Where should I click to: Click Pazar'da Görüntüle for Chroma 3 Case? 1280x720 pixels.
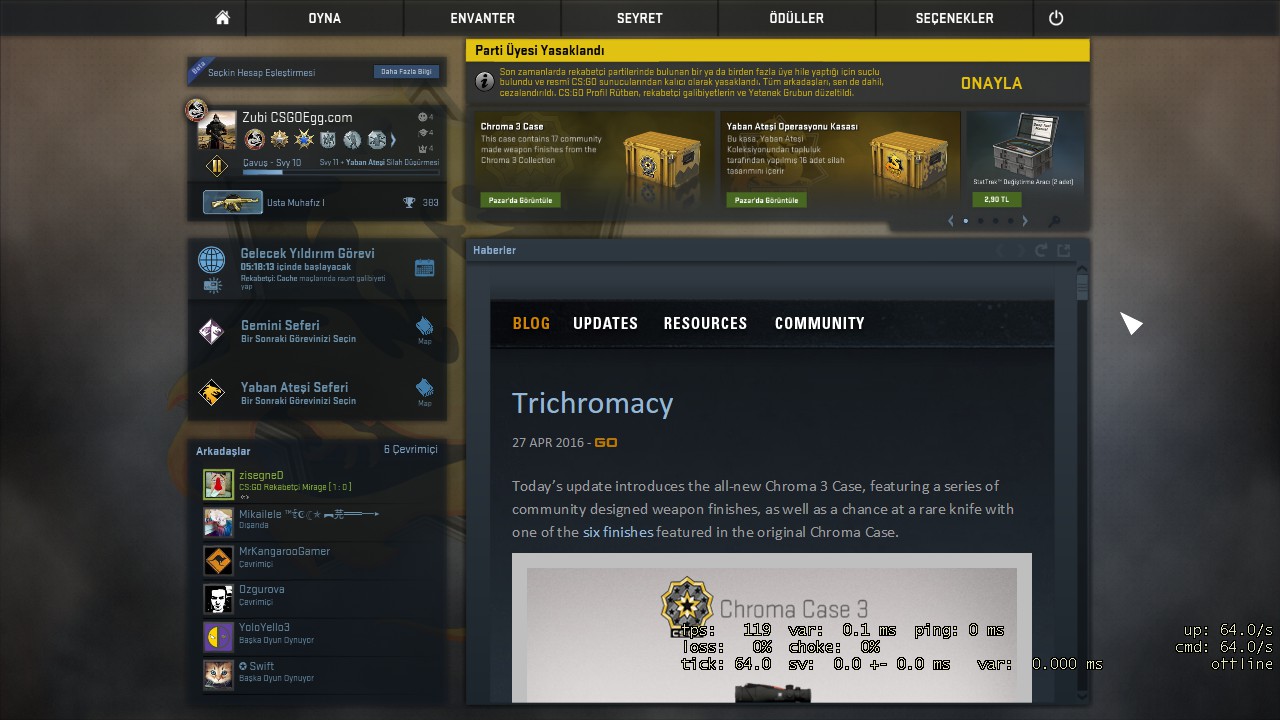click(x=521, y=200)
